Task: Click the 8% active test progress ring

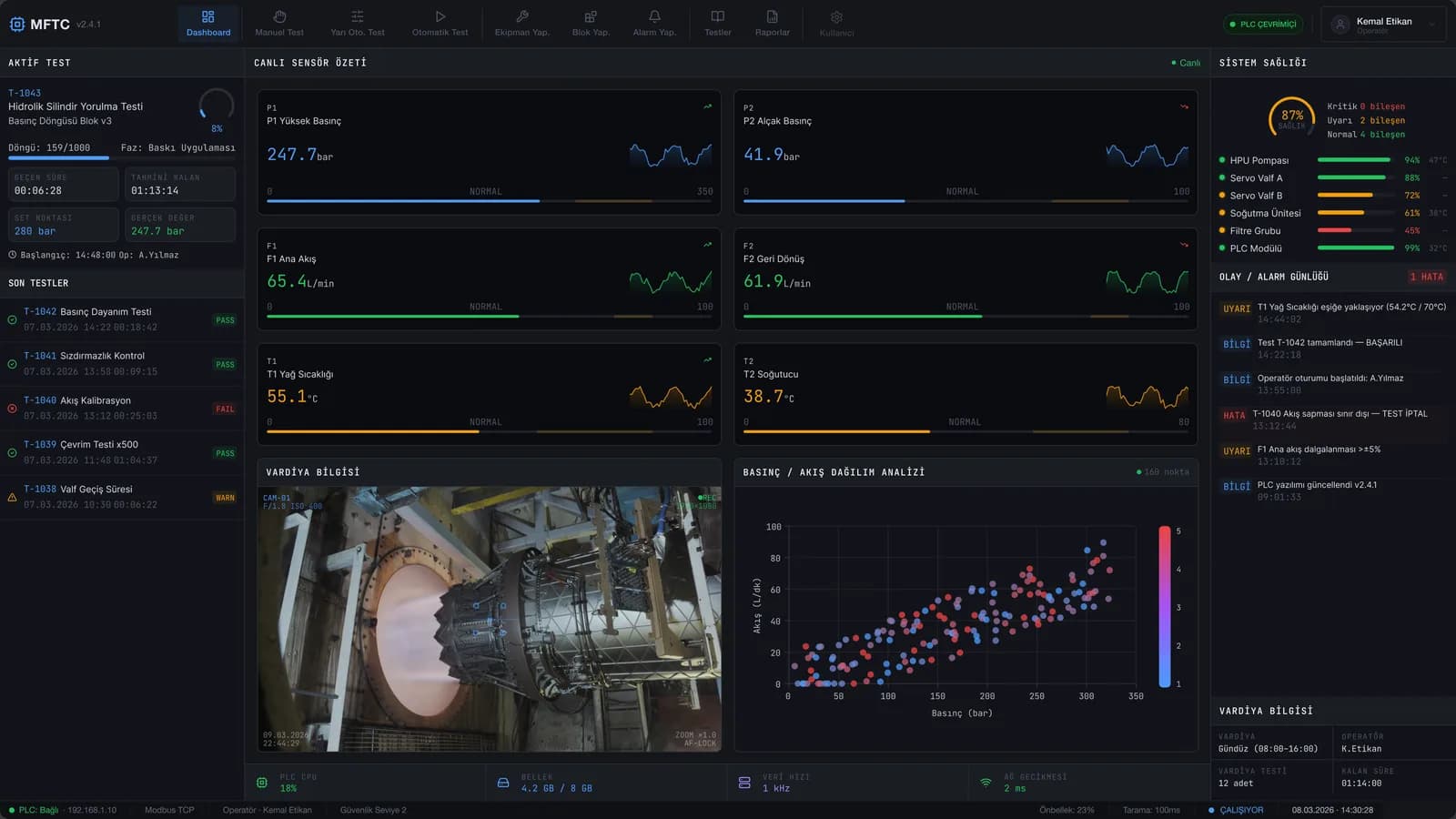Action: [x=217, y=106]
